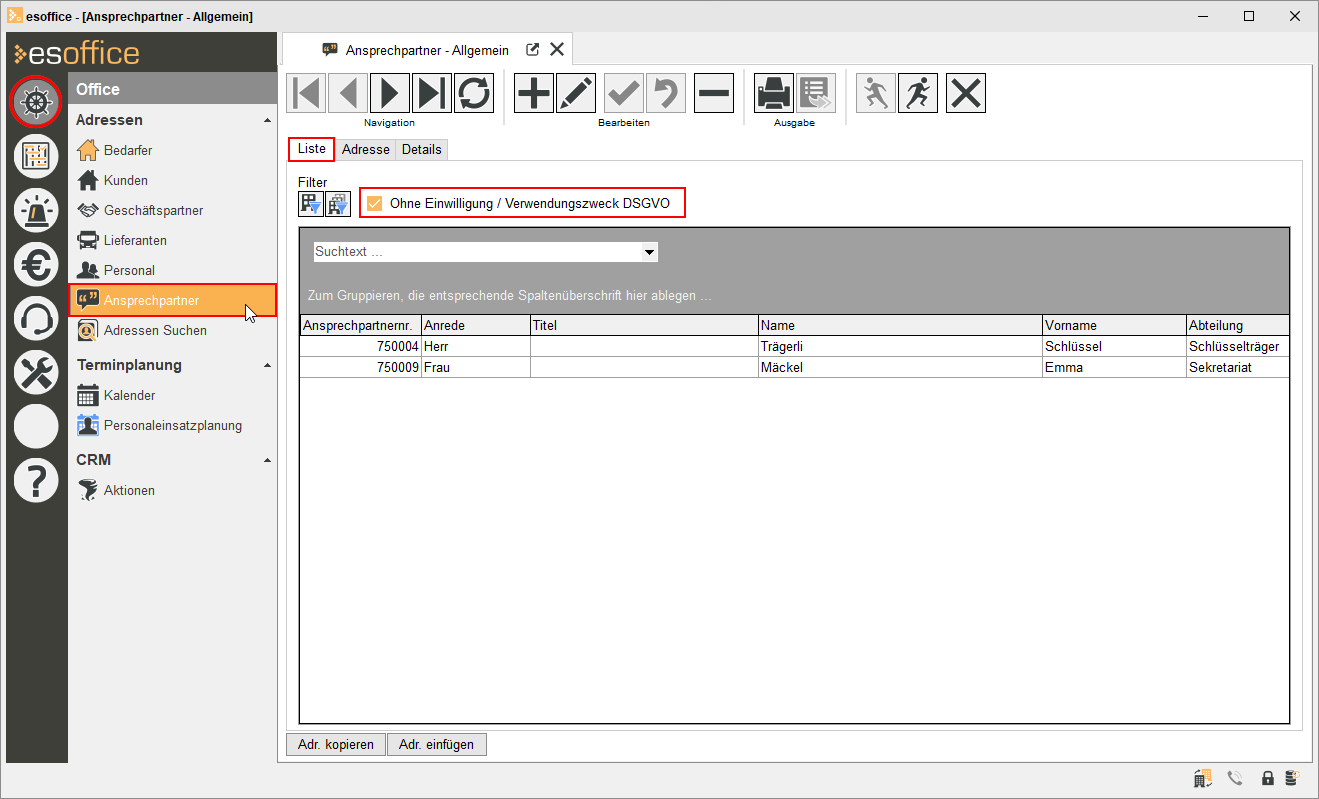The width and height of the screenshot is (1319, 799).
Task: Sort by Name column header
Action: (899, 325)
